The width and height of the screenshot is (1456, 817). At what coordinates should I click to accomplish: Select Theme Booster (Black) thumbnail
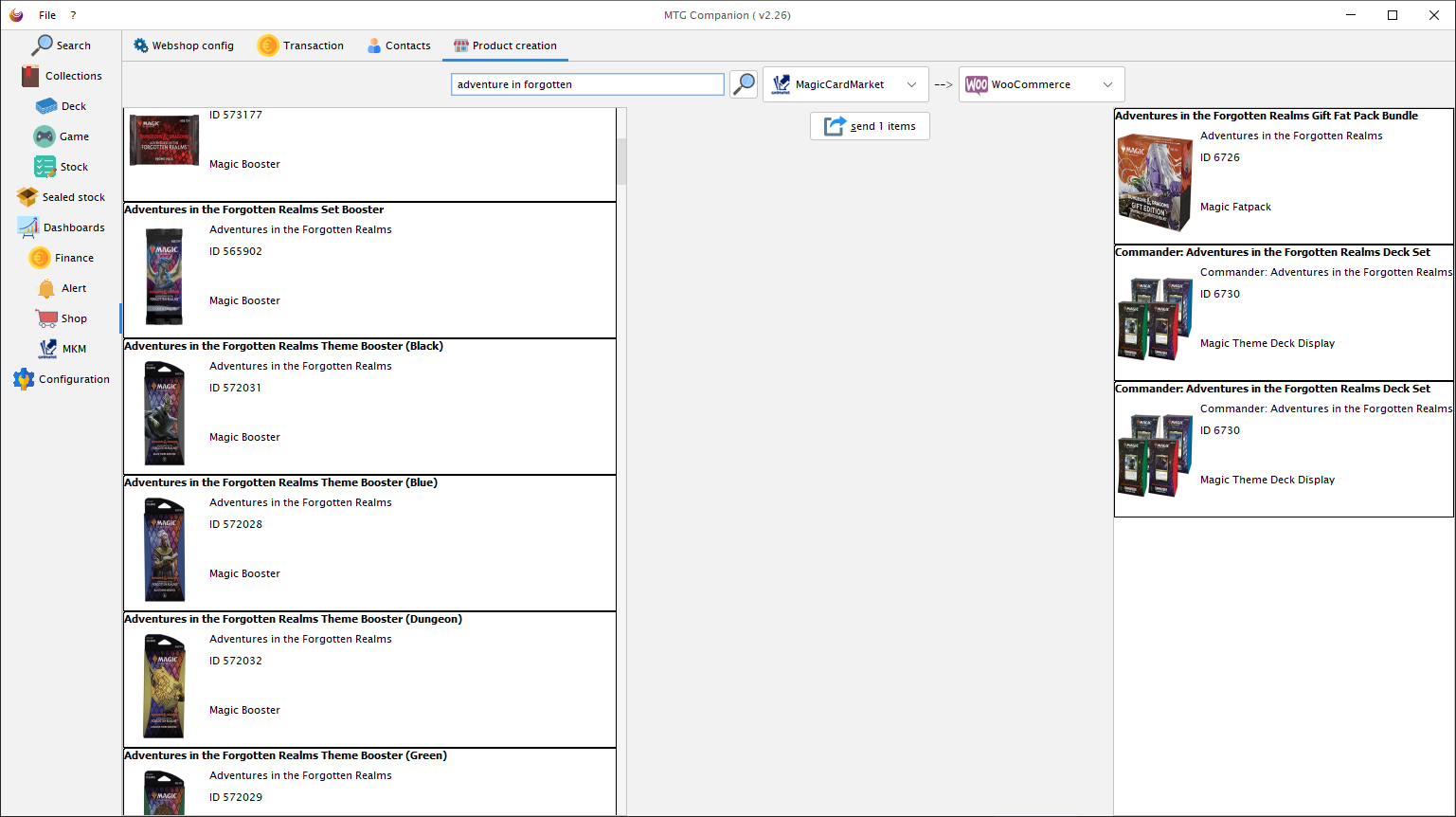pos(164,412)
